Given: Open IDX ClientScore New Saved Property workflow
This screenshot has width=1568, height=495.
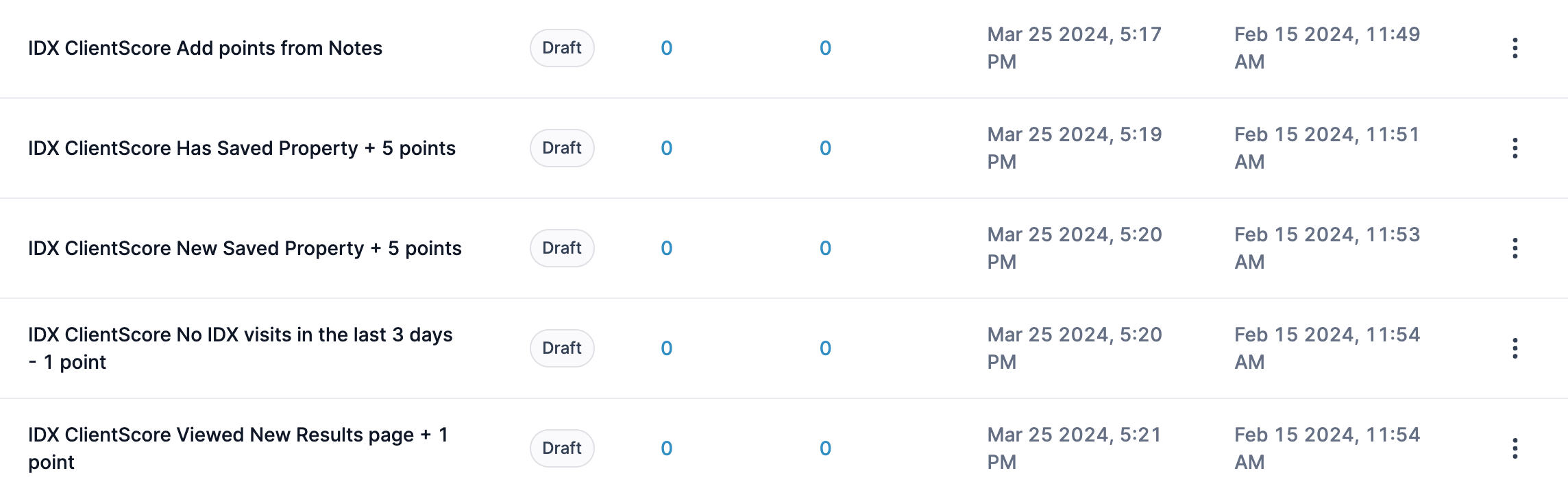Looking at the screenshot, I should point(245,248).
